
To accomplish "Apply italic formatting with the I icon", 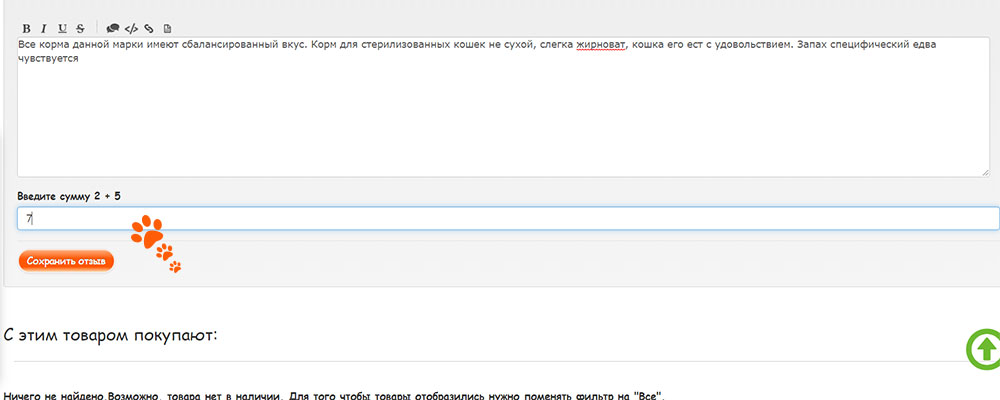I will [44, 28].
